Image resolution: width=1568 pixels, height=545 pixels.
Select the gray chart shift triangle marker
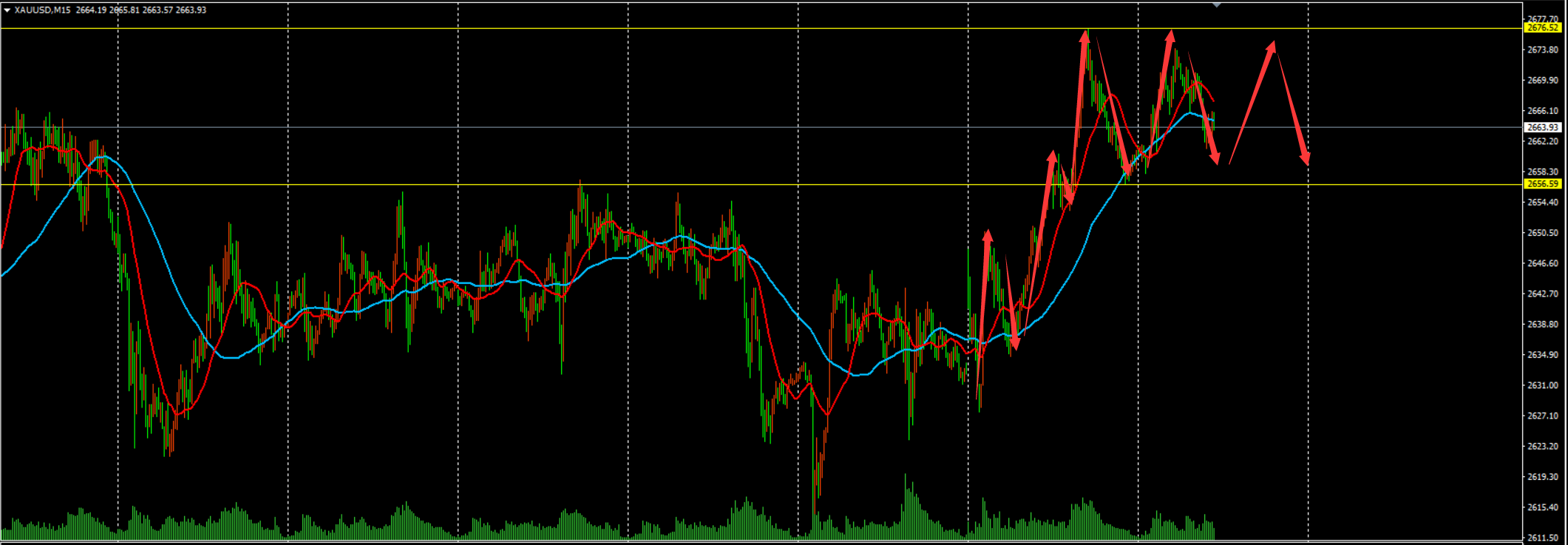click(1217, 4)
